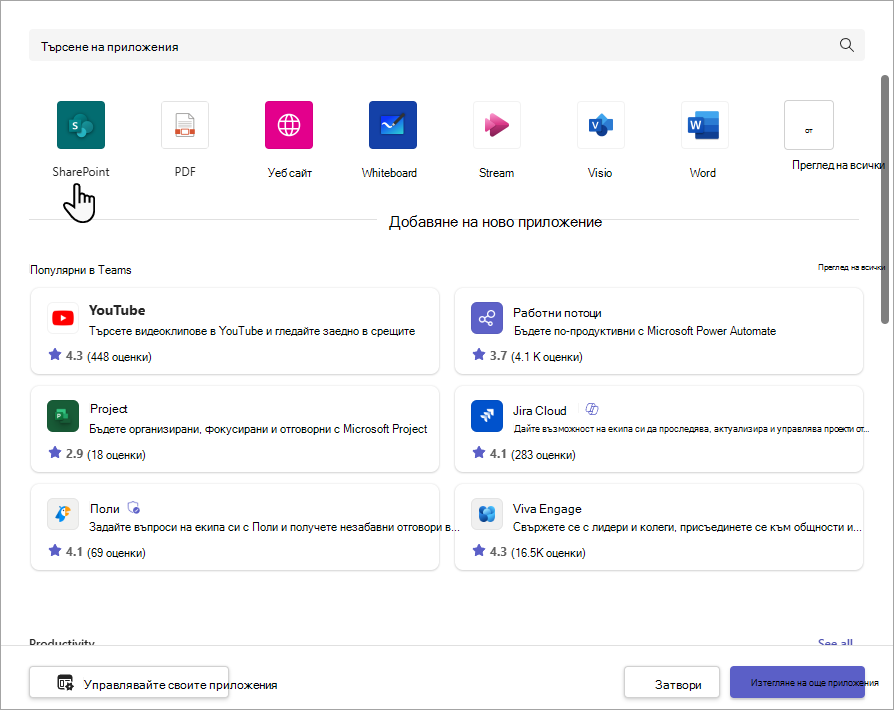
Task: Select the Stream app icon
Action: (x=497, y=125)
